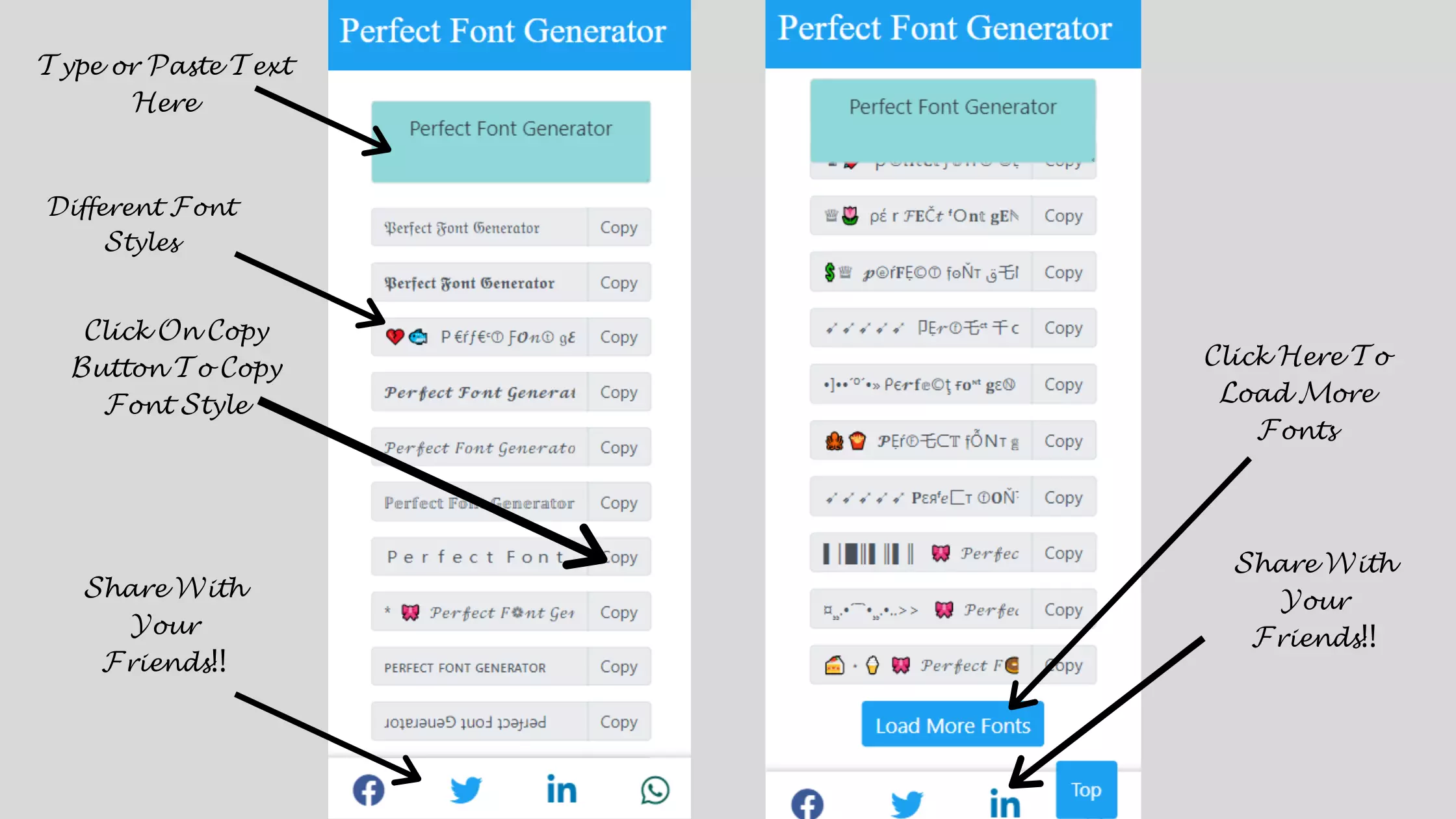
Task: Copy the reversed mirrored font style
Action: pos(618,722)
